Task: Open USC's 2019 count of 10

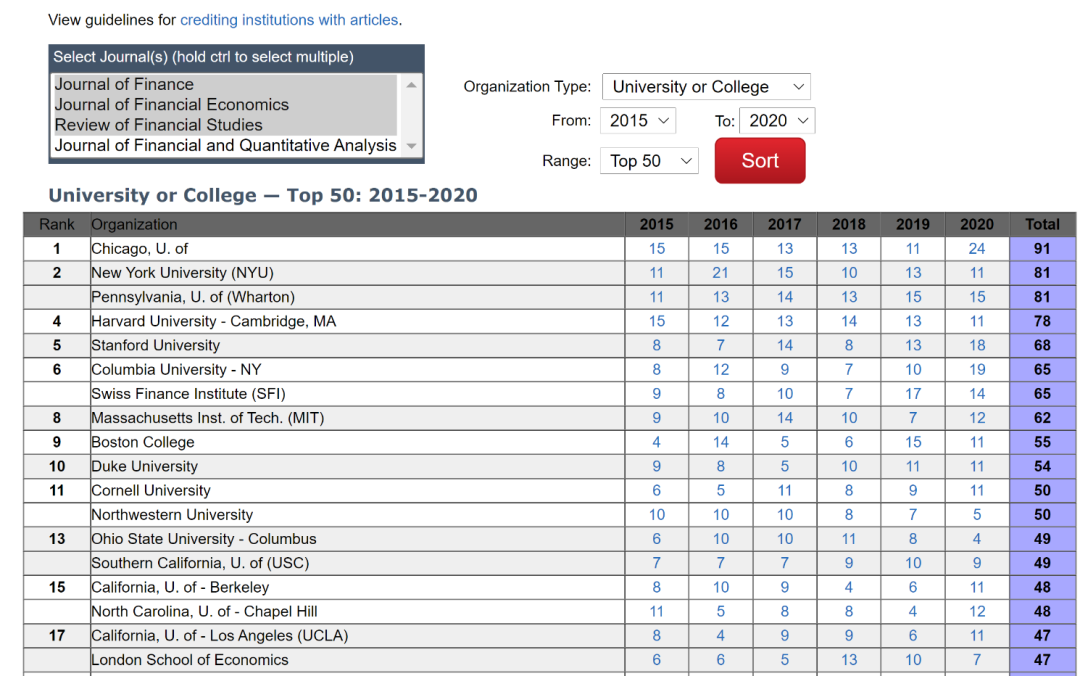Action: coord(913,563)
